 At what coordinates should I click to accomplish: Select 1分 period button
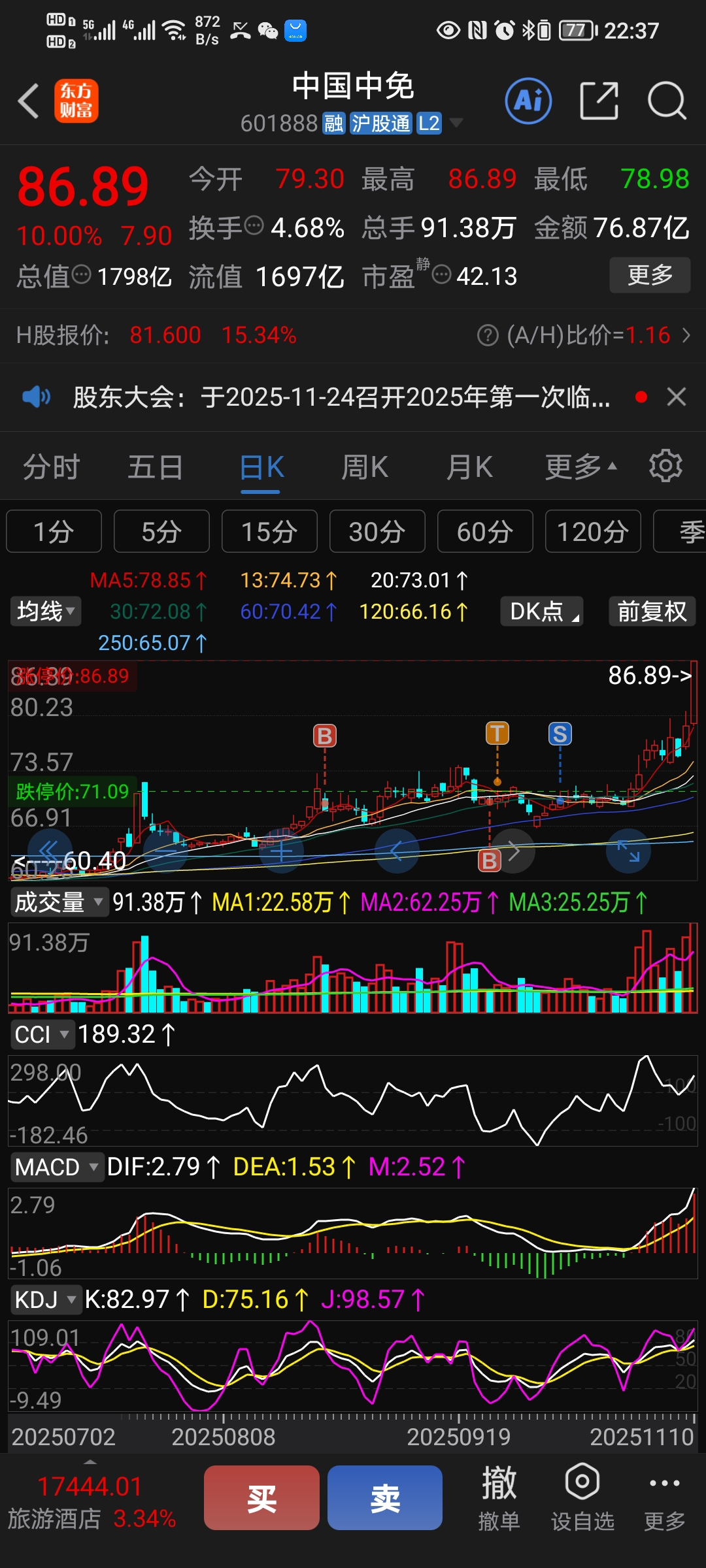point(54,531)
